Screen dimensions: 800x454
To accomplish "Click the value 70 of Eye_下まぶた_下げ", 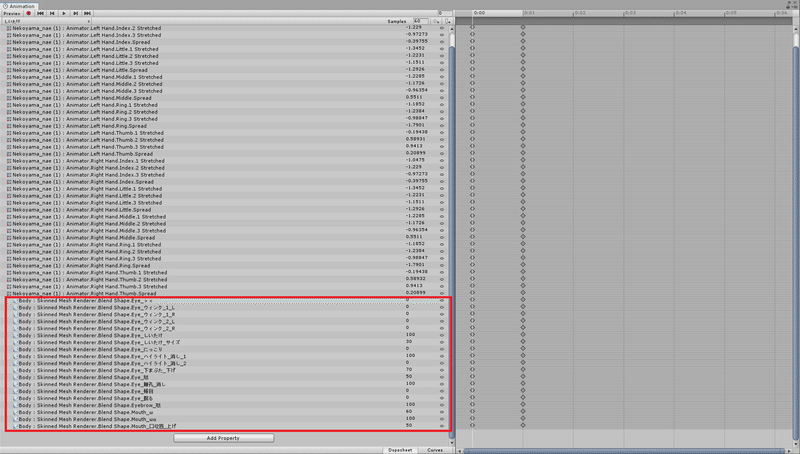I will click(x=409, y=369).
